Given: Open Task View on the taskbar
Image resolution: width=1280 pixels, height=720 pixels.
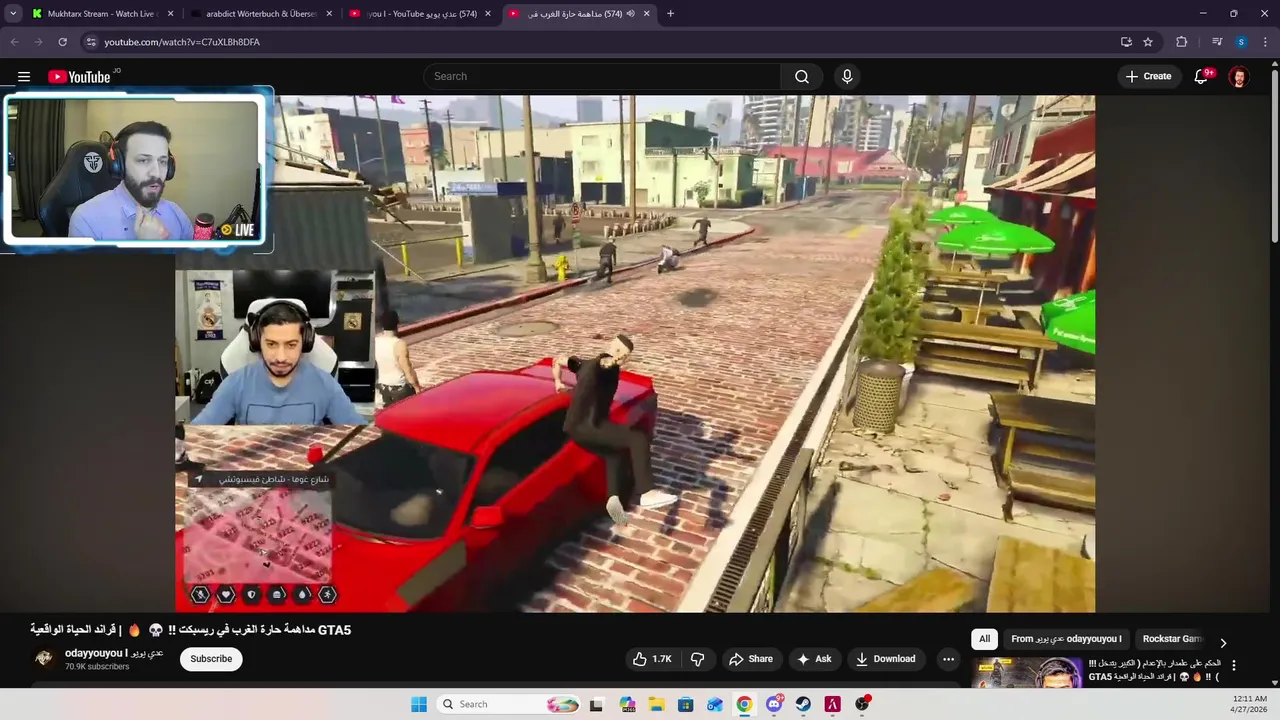Looking at the screenshot, I should click(597, 704).
